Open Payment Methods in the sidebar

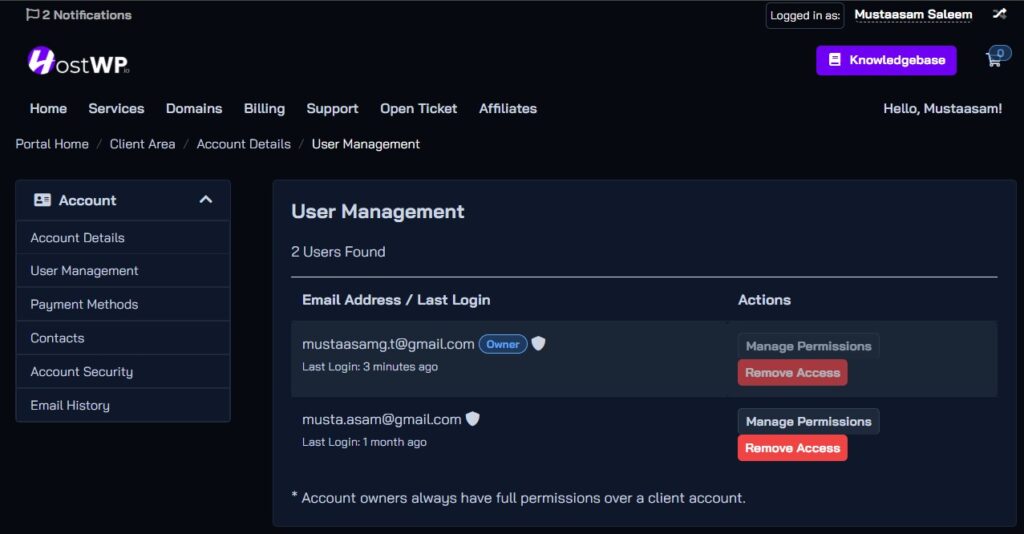click(x=123, y=304)
